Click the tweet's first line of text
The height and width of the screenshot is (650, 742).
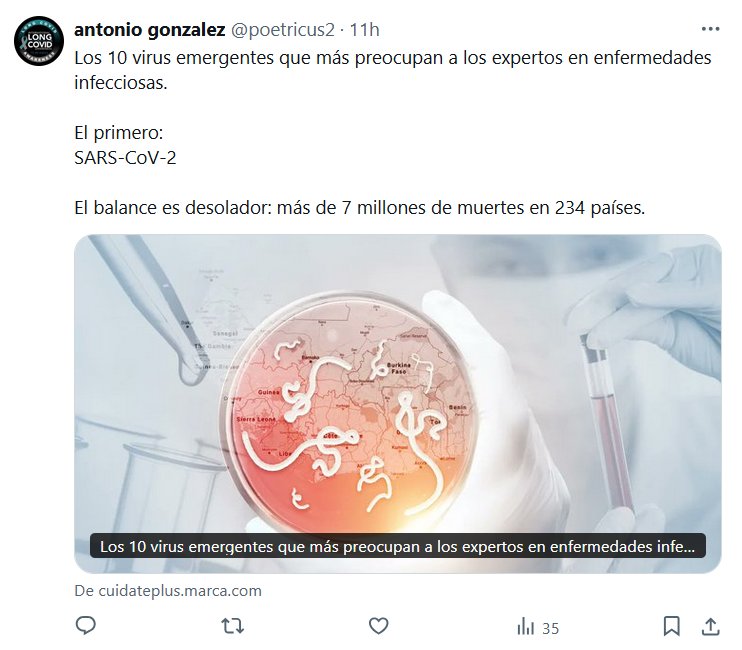pyautogui.click(x=393, y=58)
